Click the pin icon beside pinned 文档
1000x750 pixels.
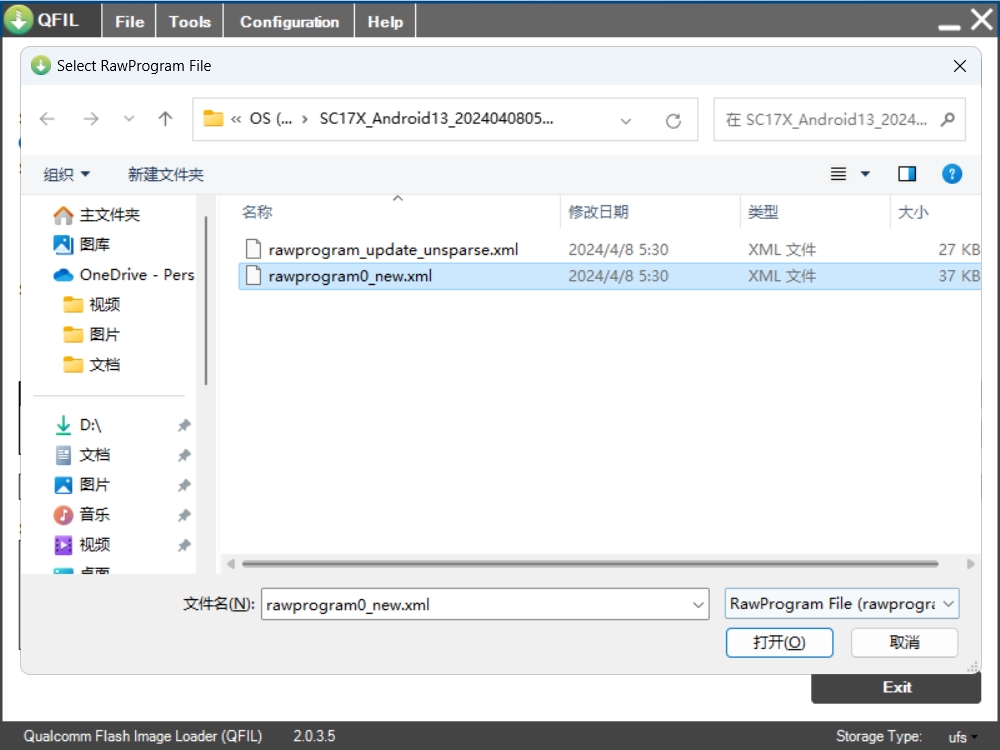click(x=184, y=455)
